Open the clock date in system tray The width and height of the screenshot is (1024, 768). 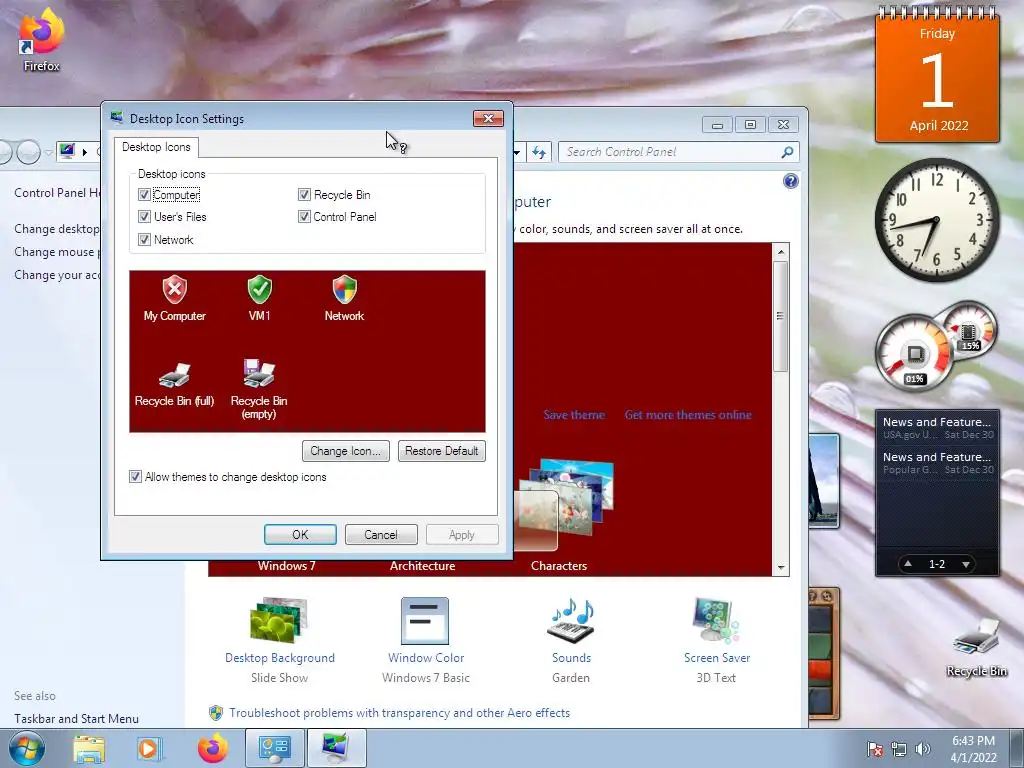click(x=973, y=749)
